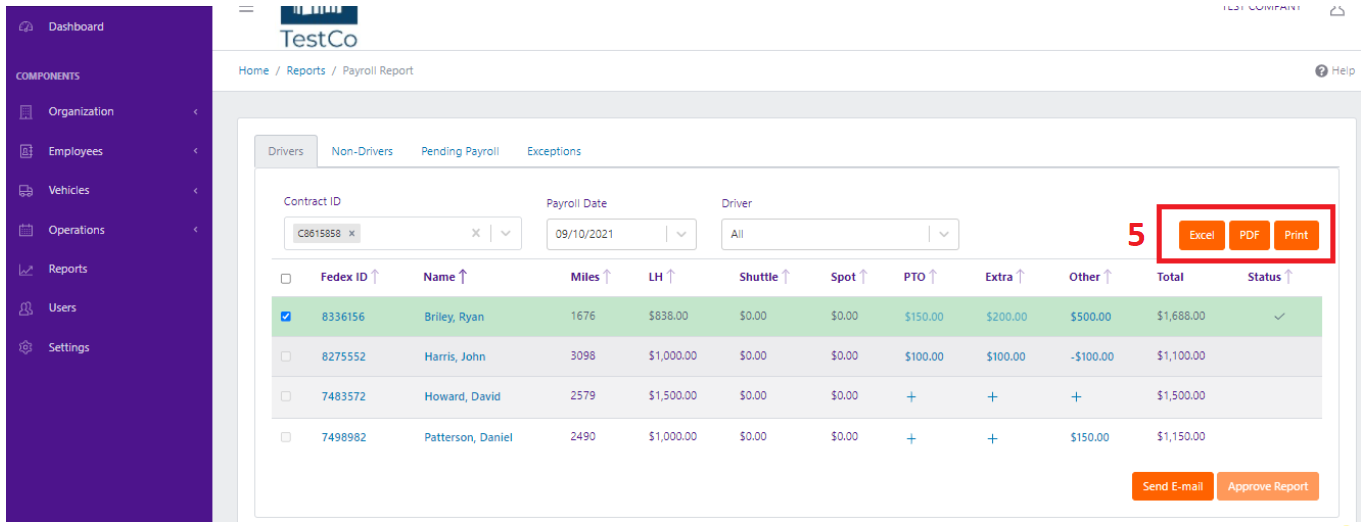
Task: Switch to the Drivers tab
Action: [286, 151]
